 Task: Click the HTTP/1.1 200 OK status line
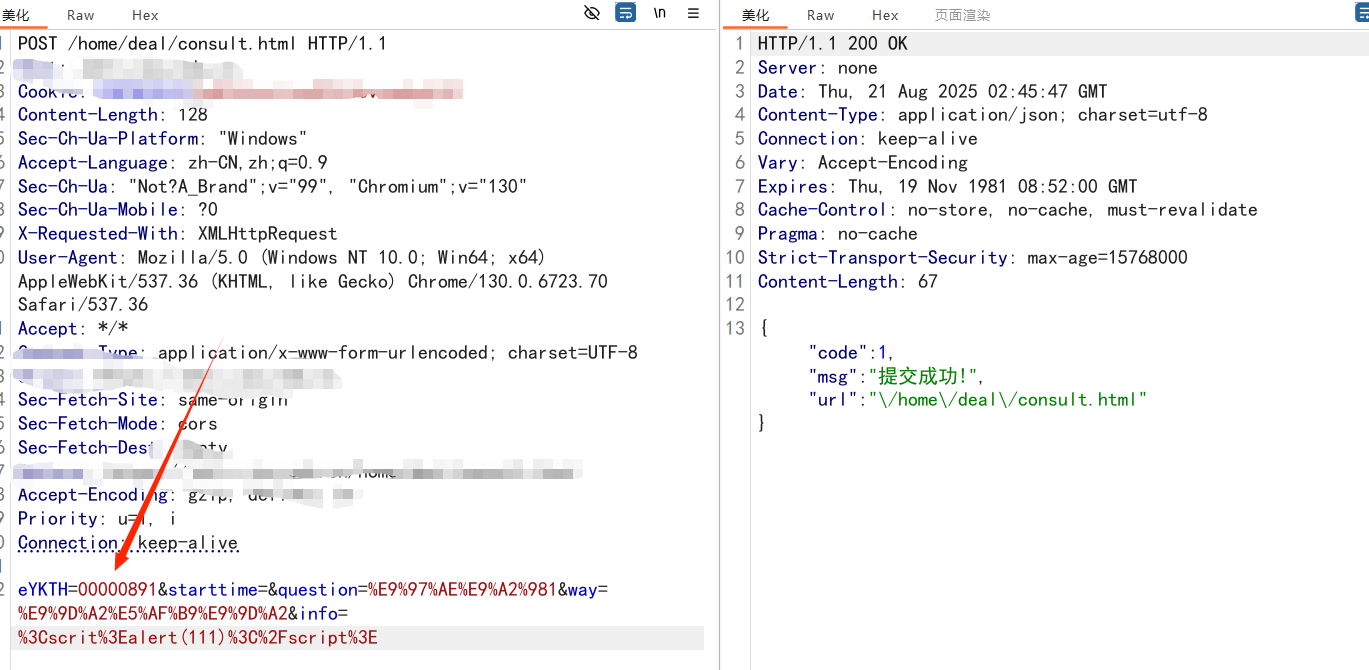coord(833,44)
